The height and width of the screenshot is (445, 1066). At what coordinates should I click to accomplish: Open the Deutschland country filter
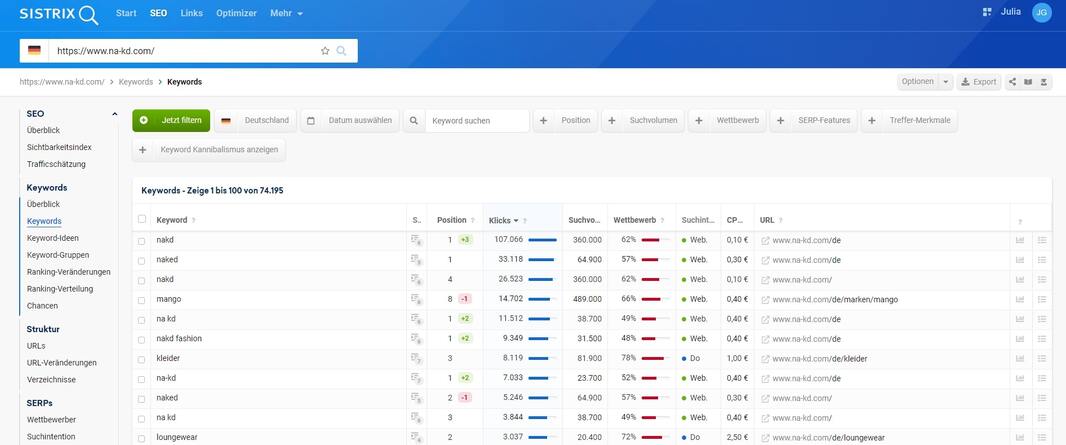[x=256, y=120]
